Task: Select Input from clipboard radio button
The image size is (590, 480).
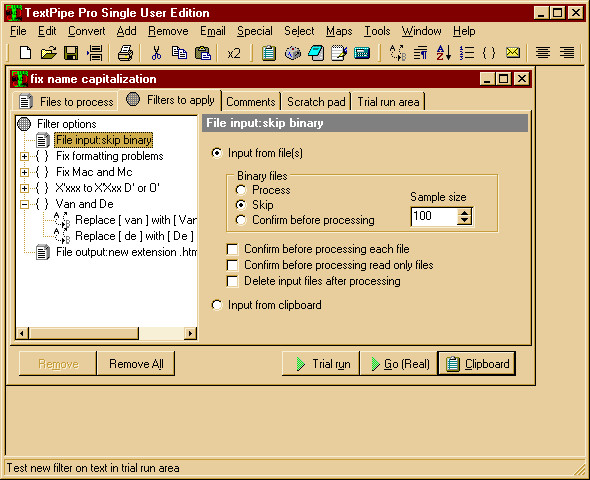Action: pyautogui.click(x=217, y=305)
